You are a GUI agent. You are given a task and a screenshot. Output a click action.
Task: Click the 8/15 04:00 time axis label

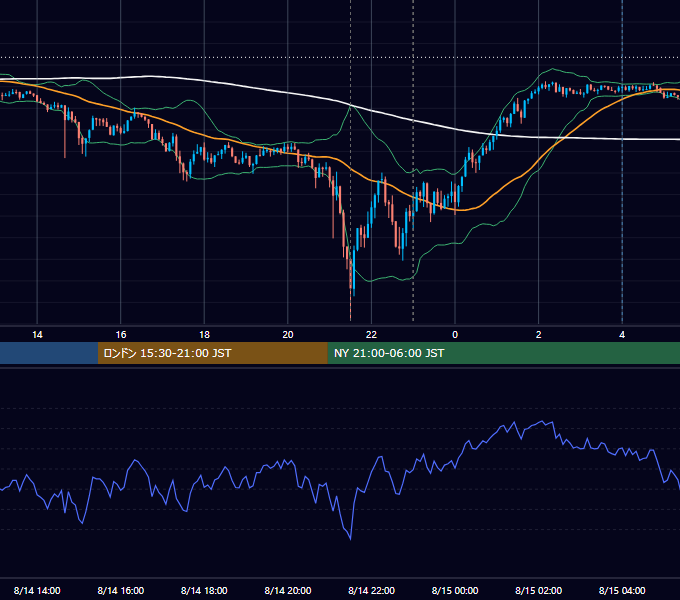(x=622, y=590)
